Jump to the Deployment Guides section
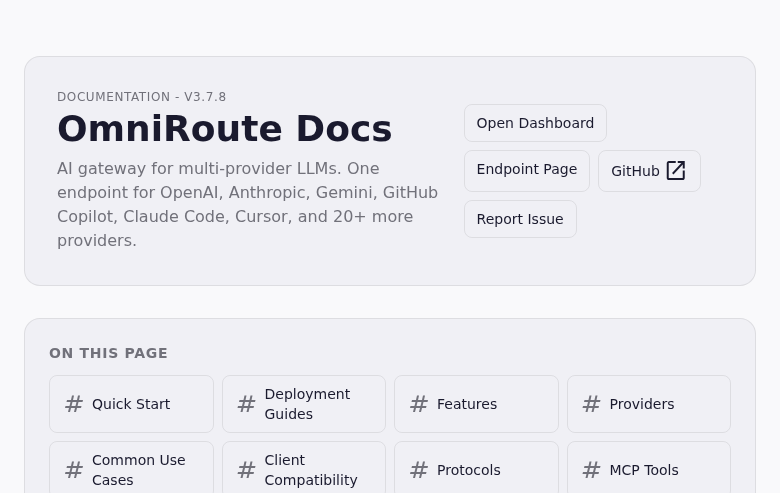 pyautogui.click(x=304, y=404)
